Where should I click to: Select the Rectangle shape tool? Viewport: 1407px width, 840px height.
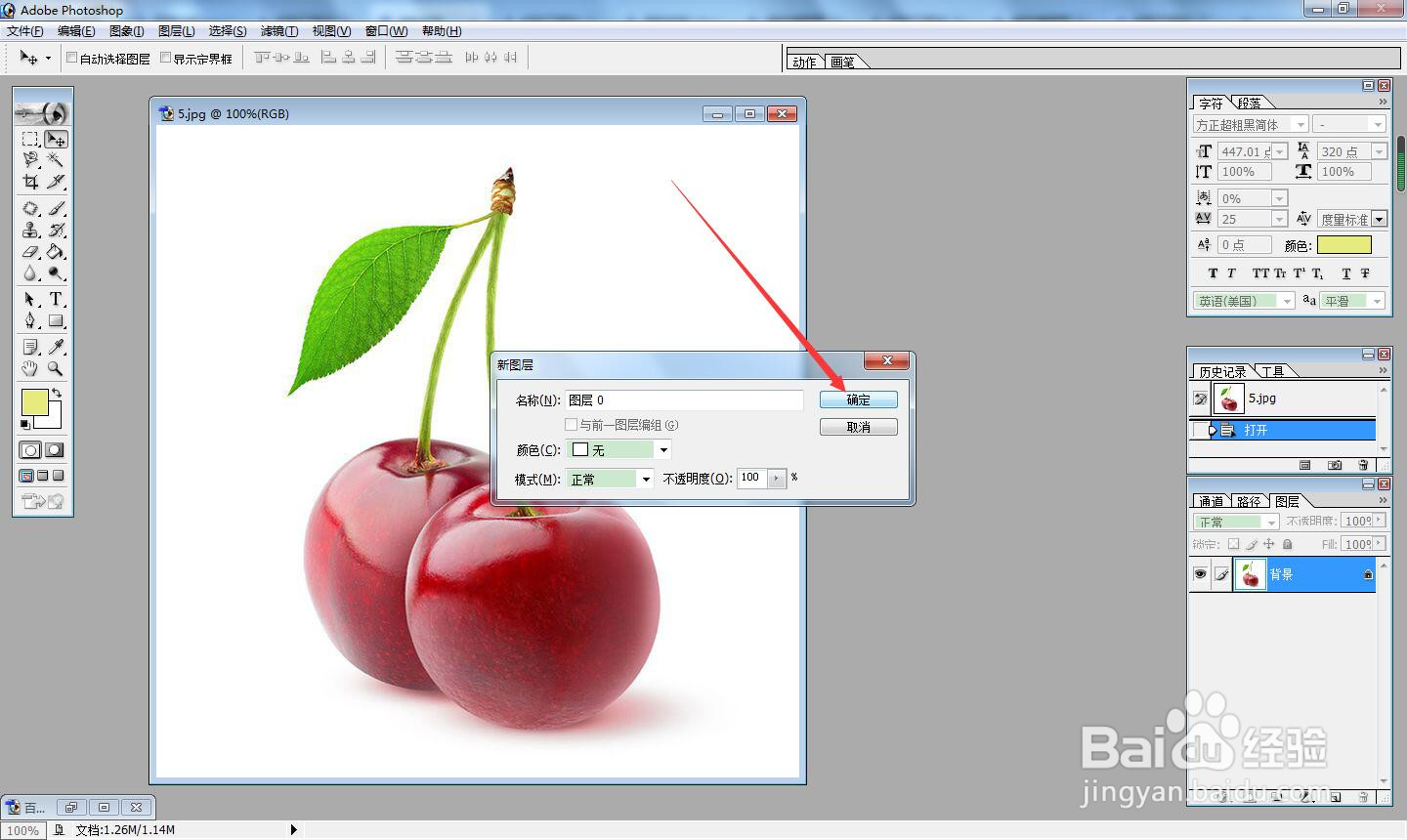point(56,320)
